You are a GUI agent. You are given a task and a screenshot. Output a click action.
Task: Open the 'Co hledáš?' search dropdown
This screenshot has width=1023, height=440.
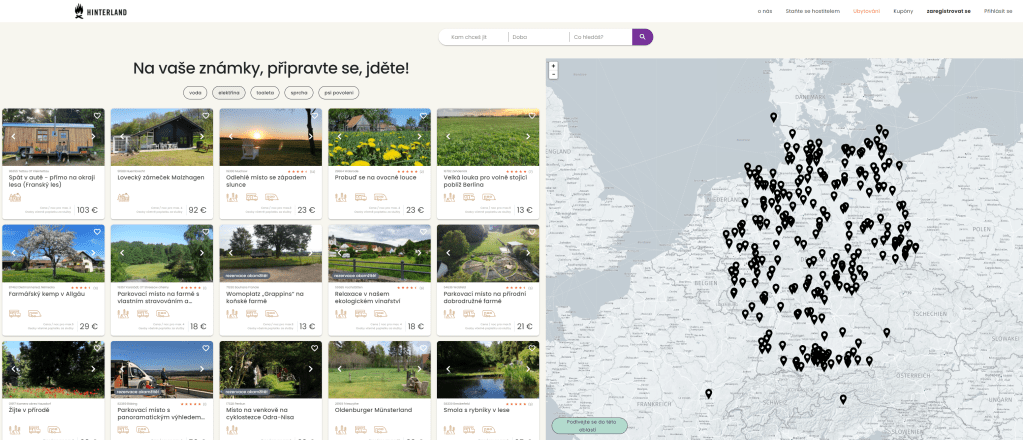click(598, 37)
